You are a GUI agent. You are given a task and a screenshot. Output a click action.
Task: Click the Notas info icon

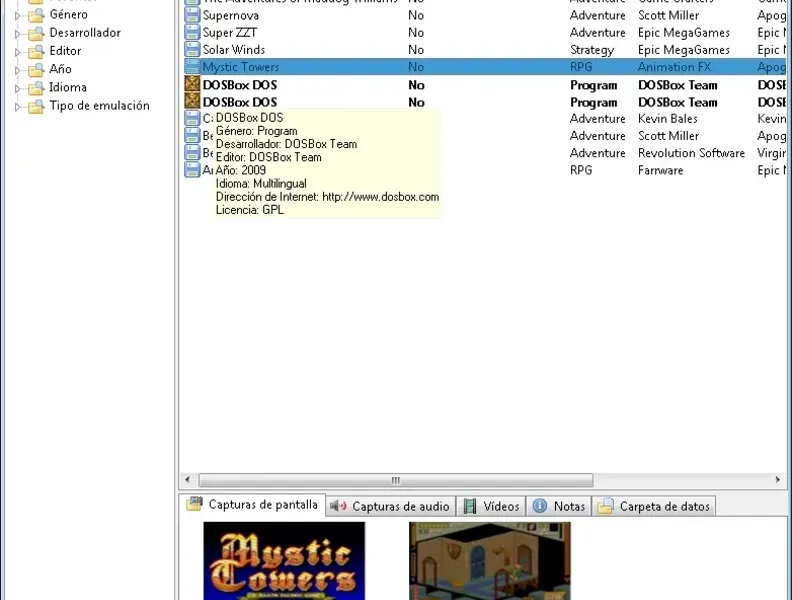[x=540, y=506]
